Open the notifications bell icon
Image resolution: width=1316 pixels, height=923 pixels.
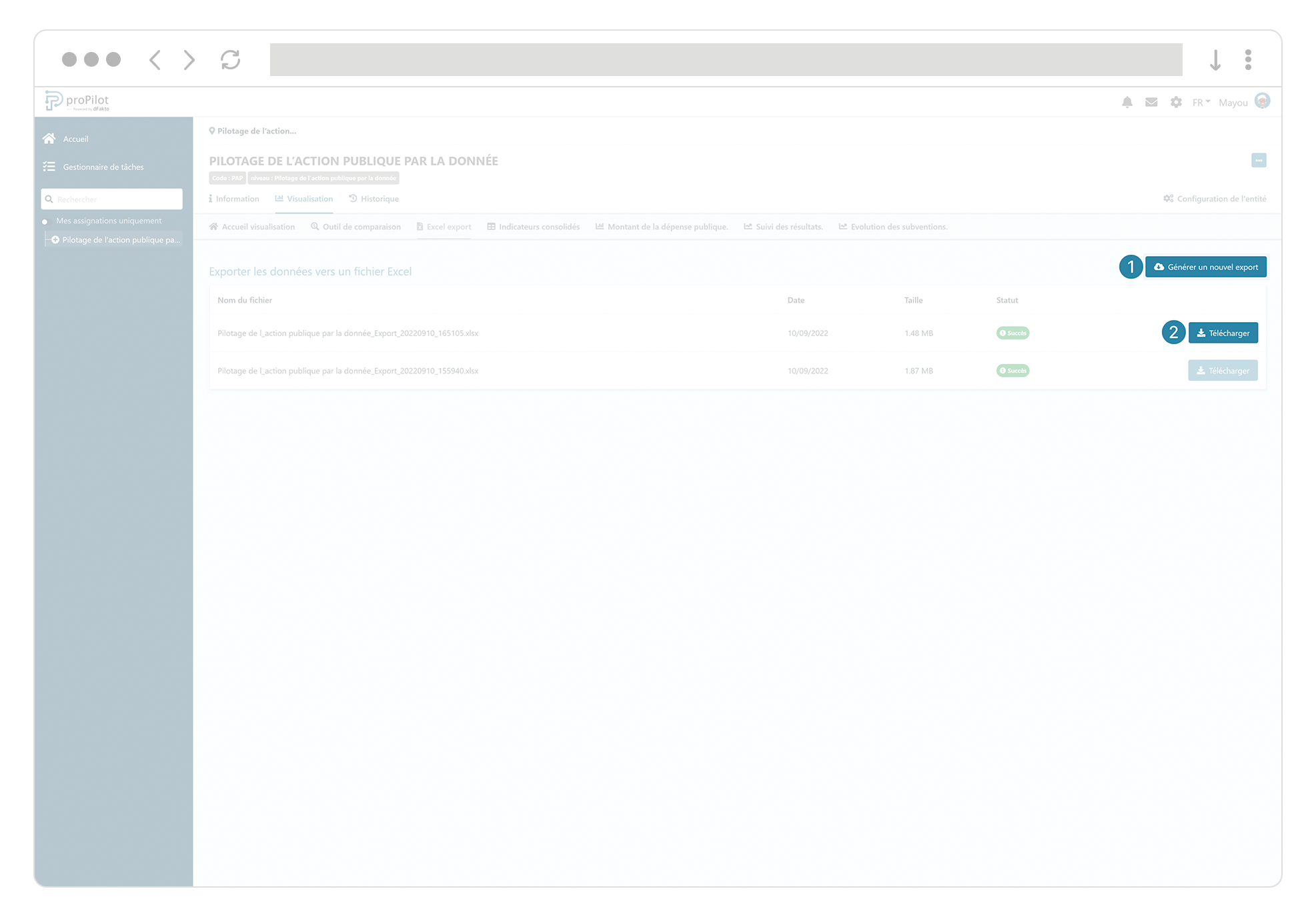[x=1127, y=102]
